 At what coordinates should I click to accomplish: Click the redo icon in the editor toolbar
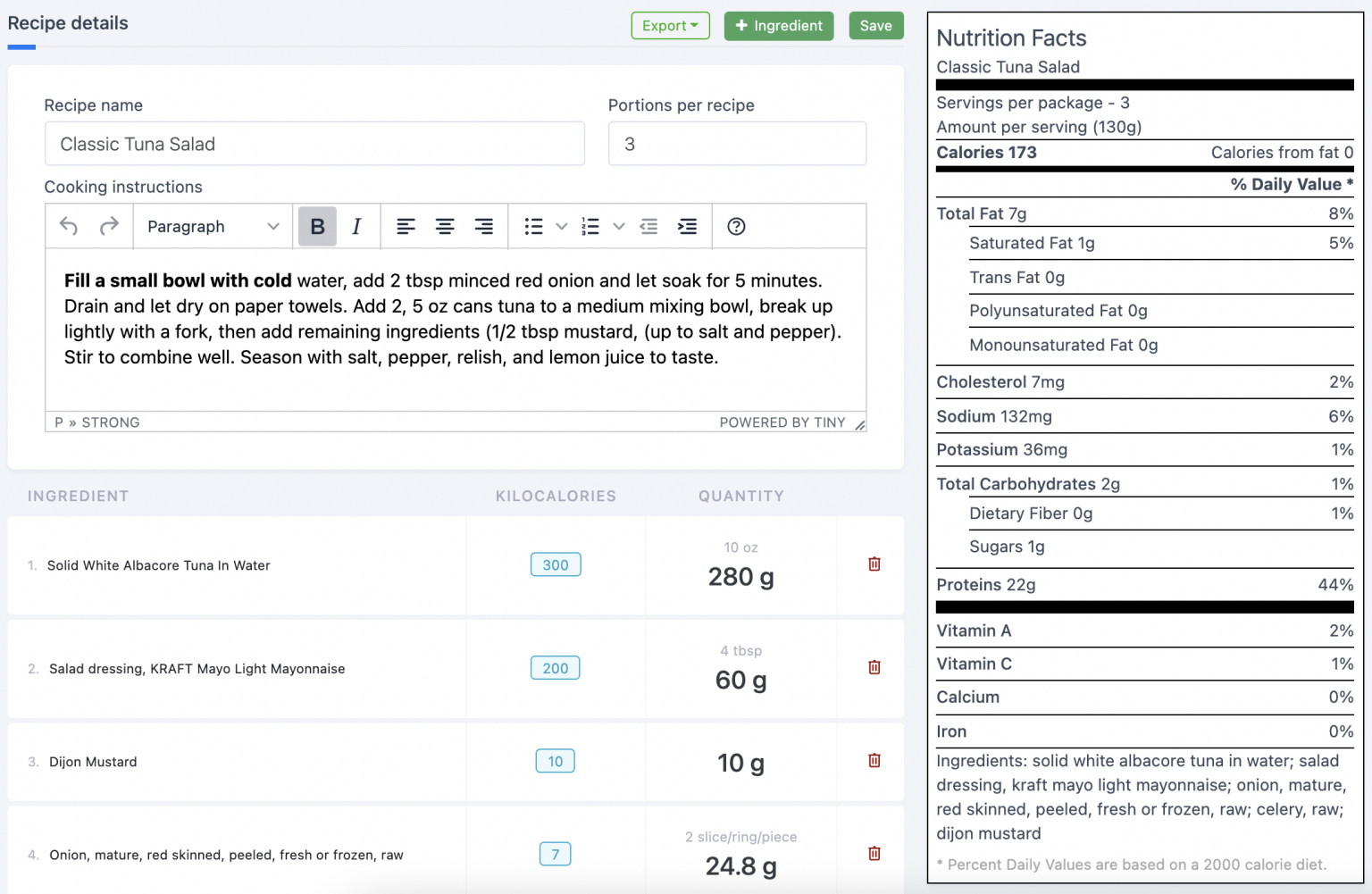[x=109, y=226]
